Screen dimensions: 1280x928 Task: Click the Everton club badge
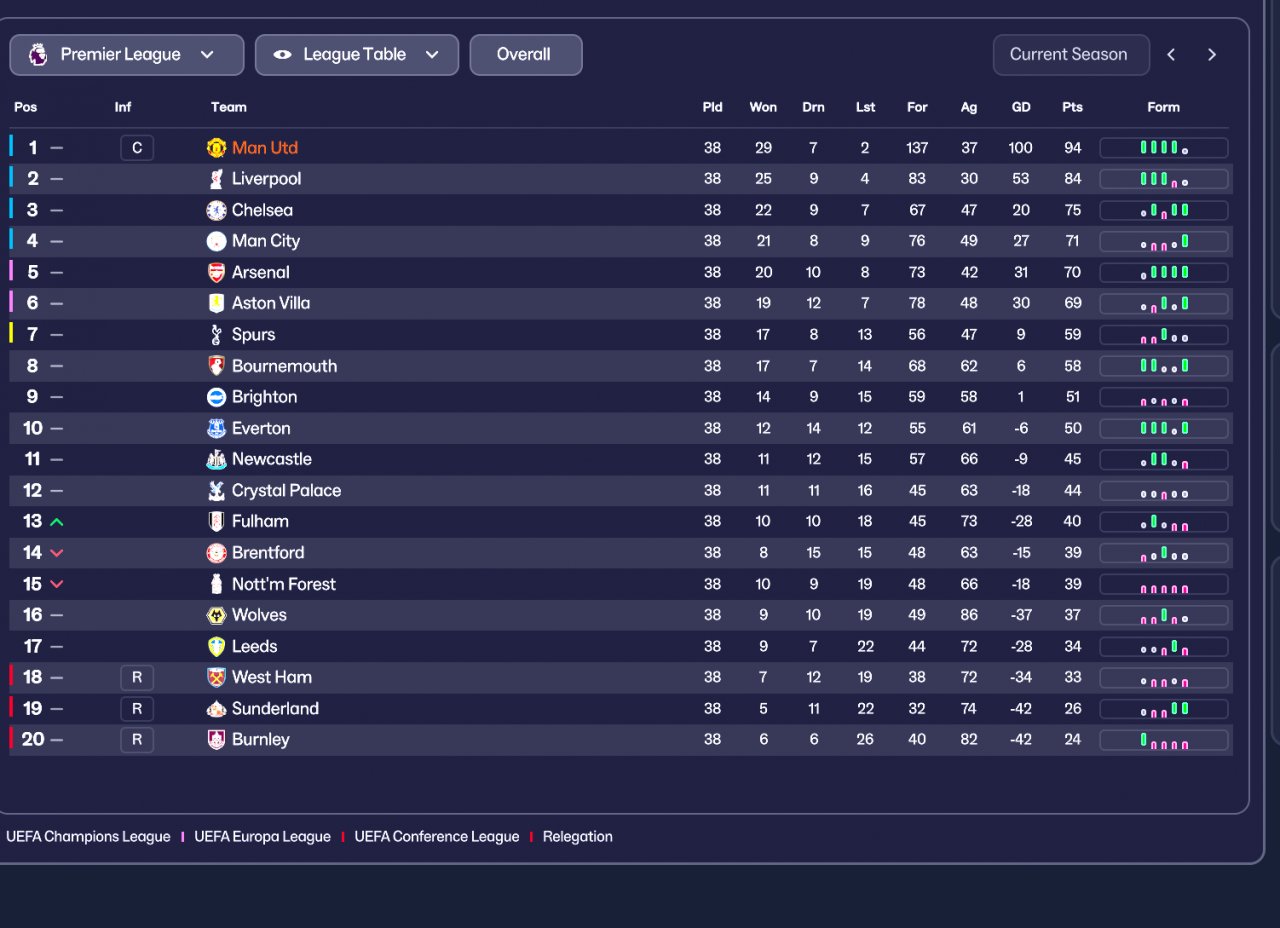(x=216, y=428)
